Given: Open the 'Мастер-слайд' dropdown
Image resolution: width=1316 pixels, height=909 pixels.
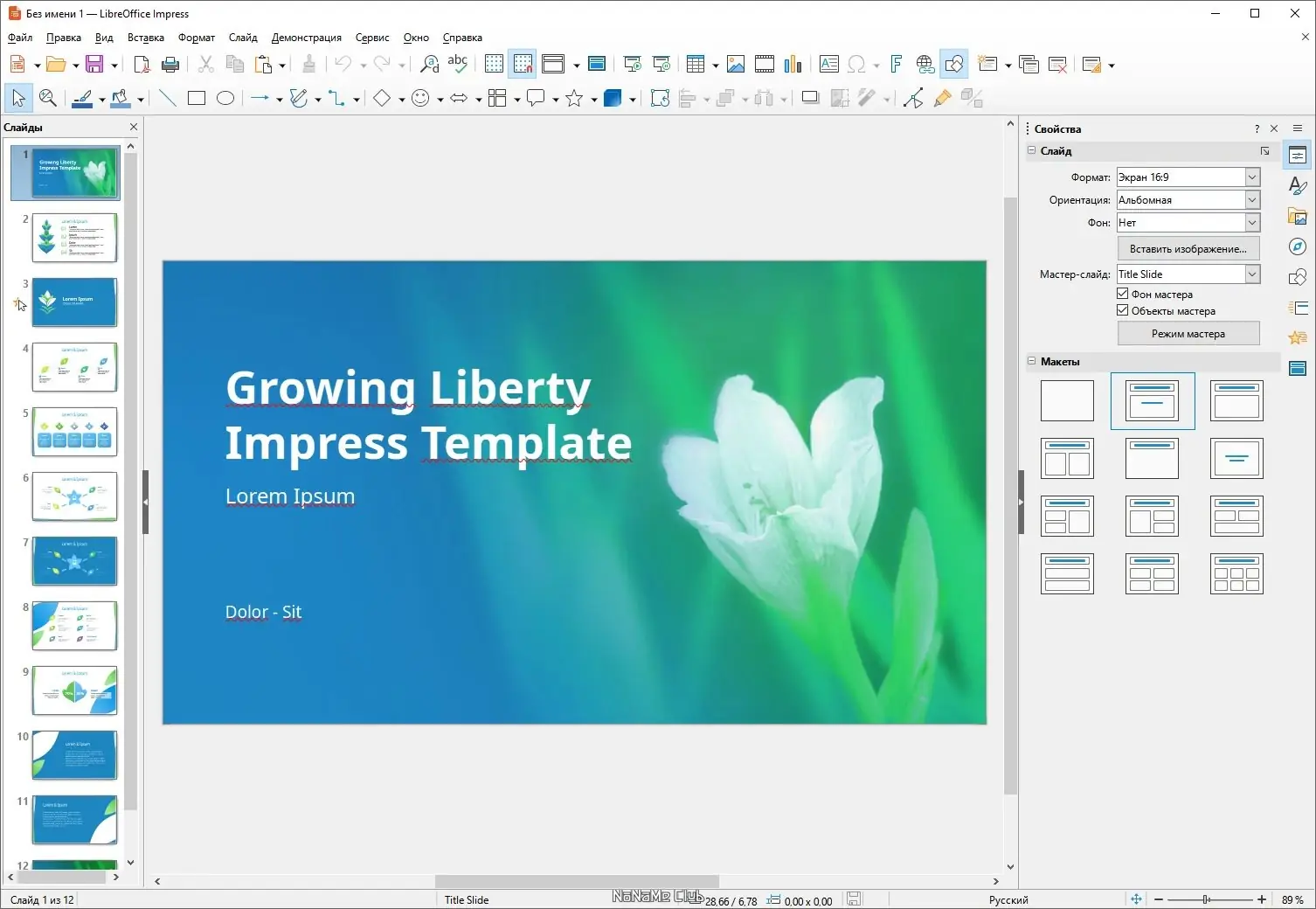Looking at the screenshot, I should point(1251,274).
